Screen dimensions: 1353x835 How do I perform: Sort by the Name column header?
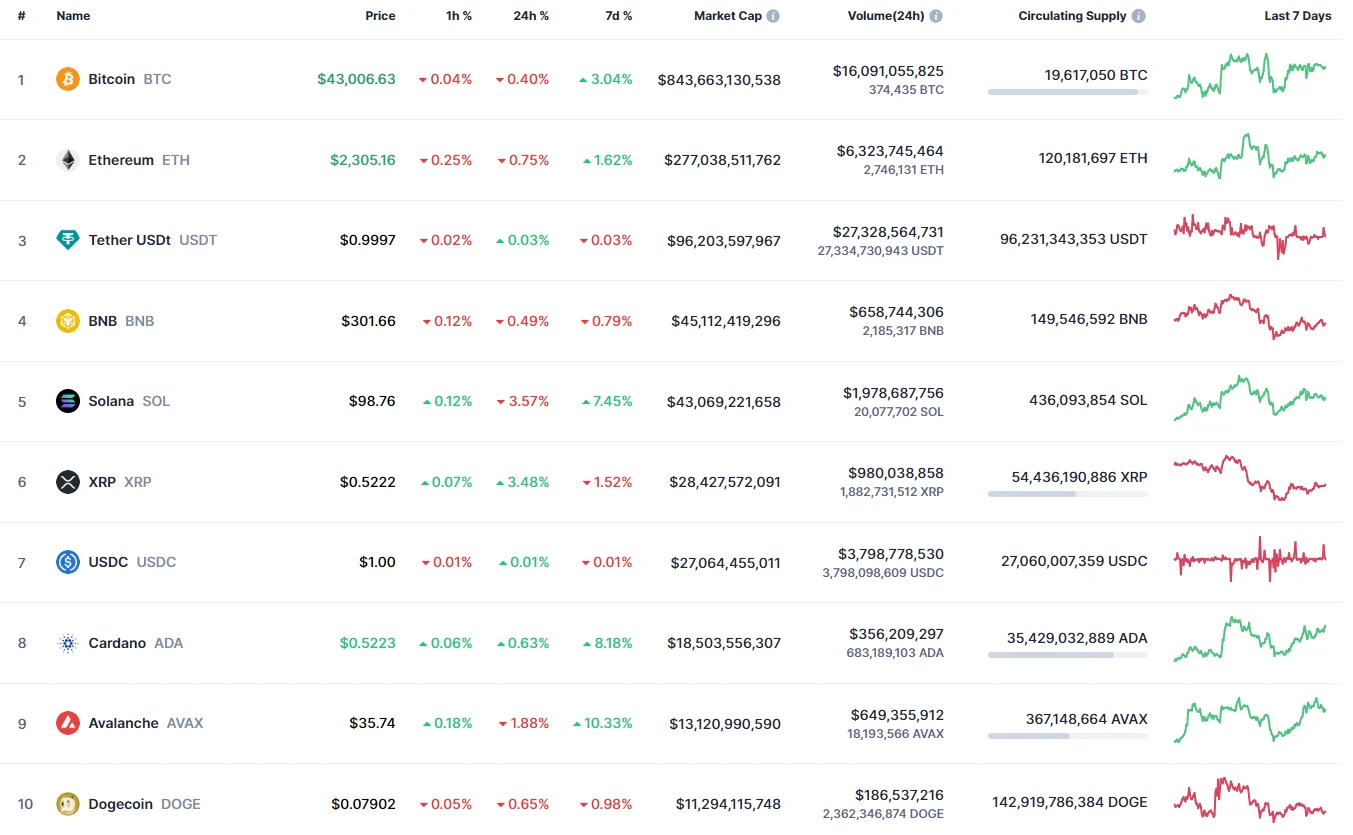point(73,16)
